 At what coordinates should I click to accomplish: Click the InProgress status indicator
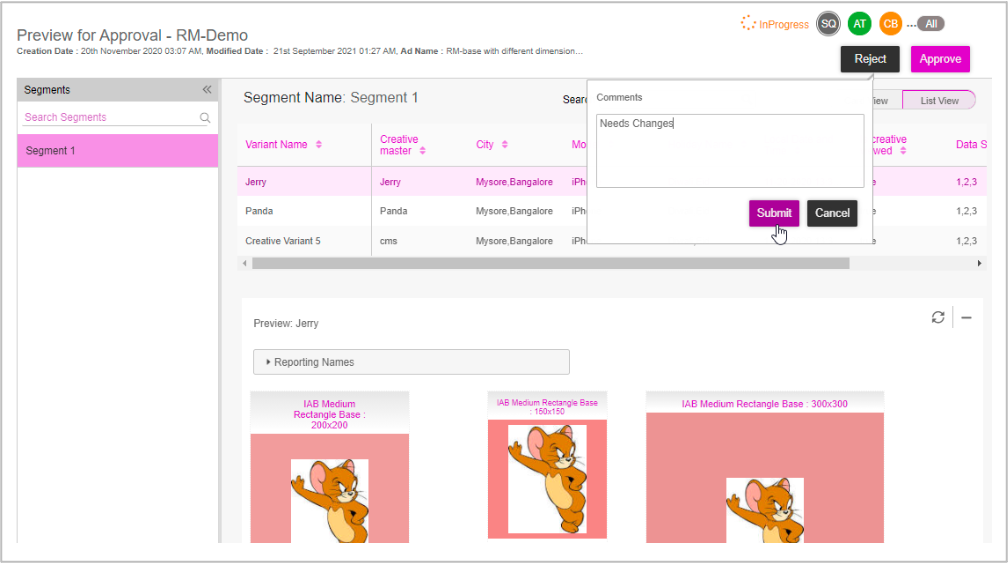pos(775,24)
